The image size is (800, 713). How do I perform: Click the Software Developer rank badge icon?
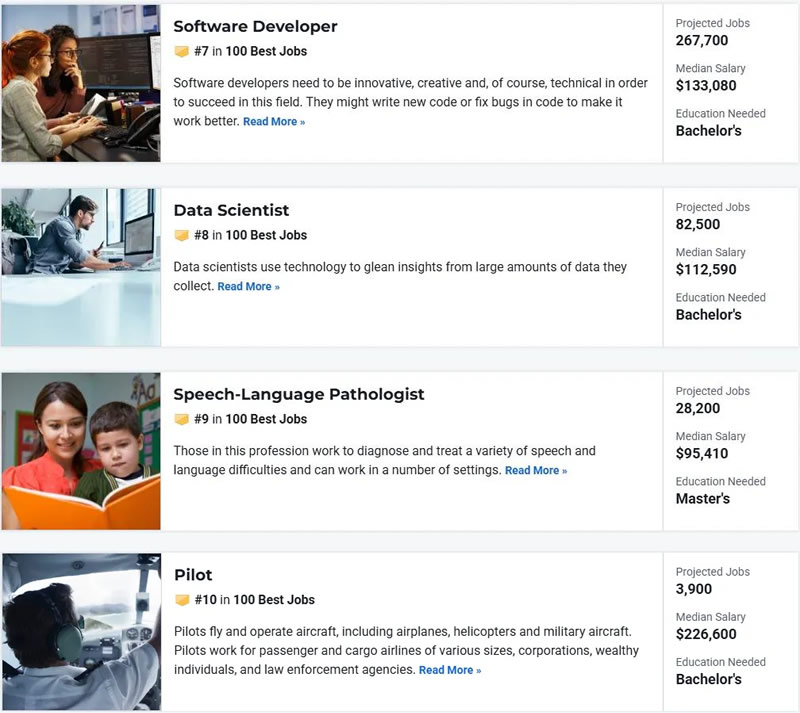181,51
